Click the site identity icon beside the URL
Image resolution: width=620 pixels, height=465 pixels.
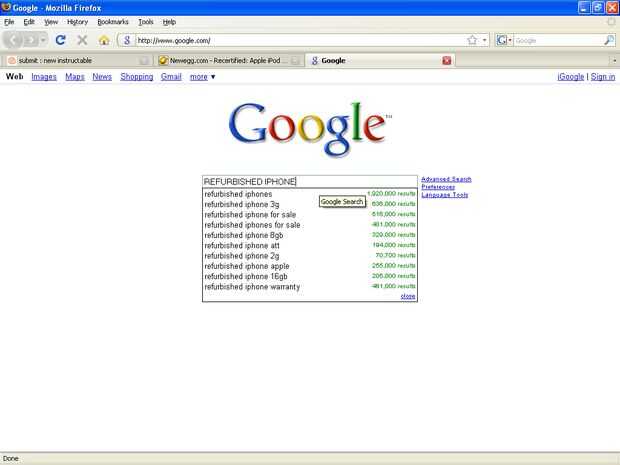tap(127, 40)
